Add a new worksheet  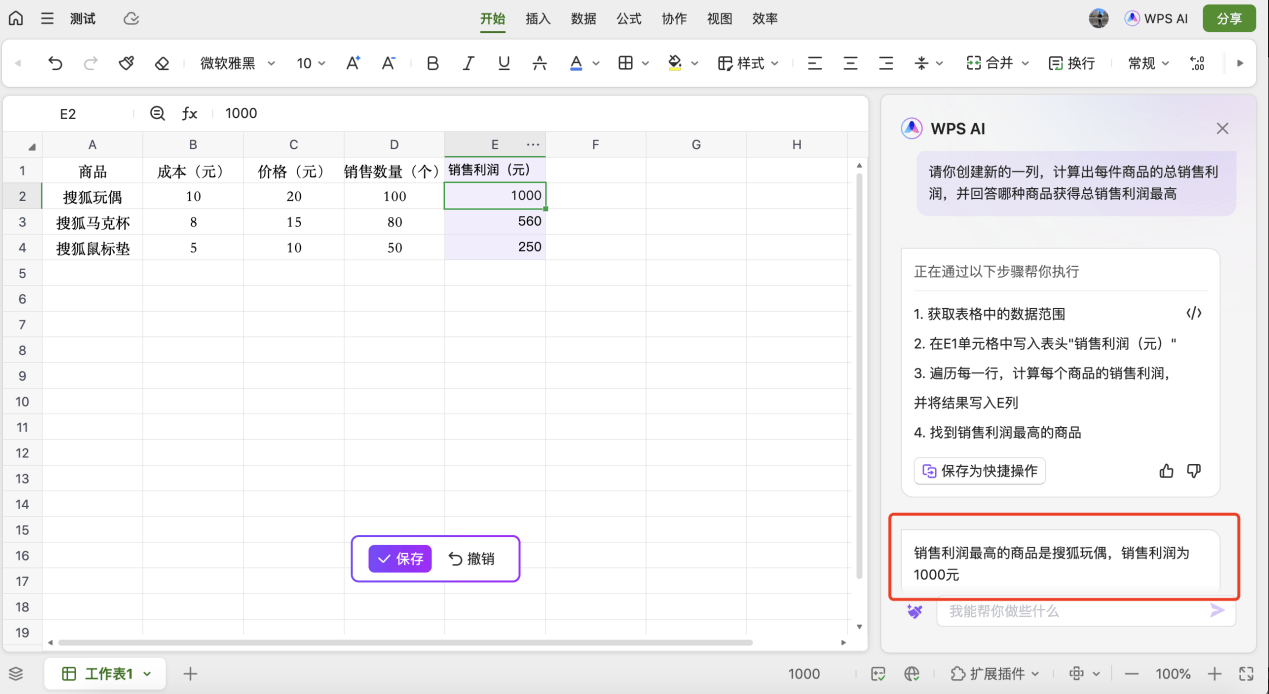tap(190, 674)
